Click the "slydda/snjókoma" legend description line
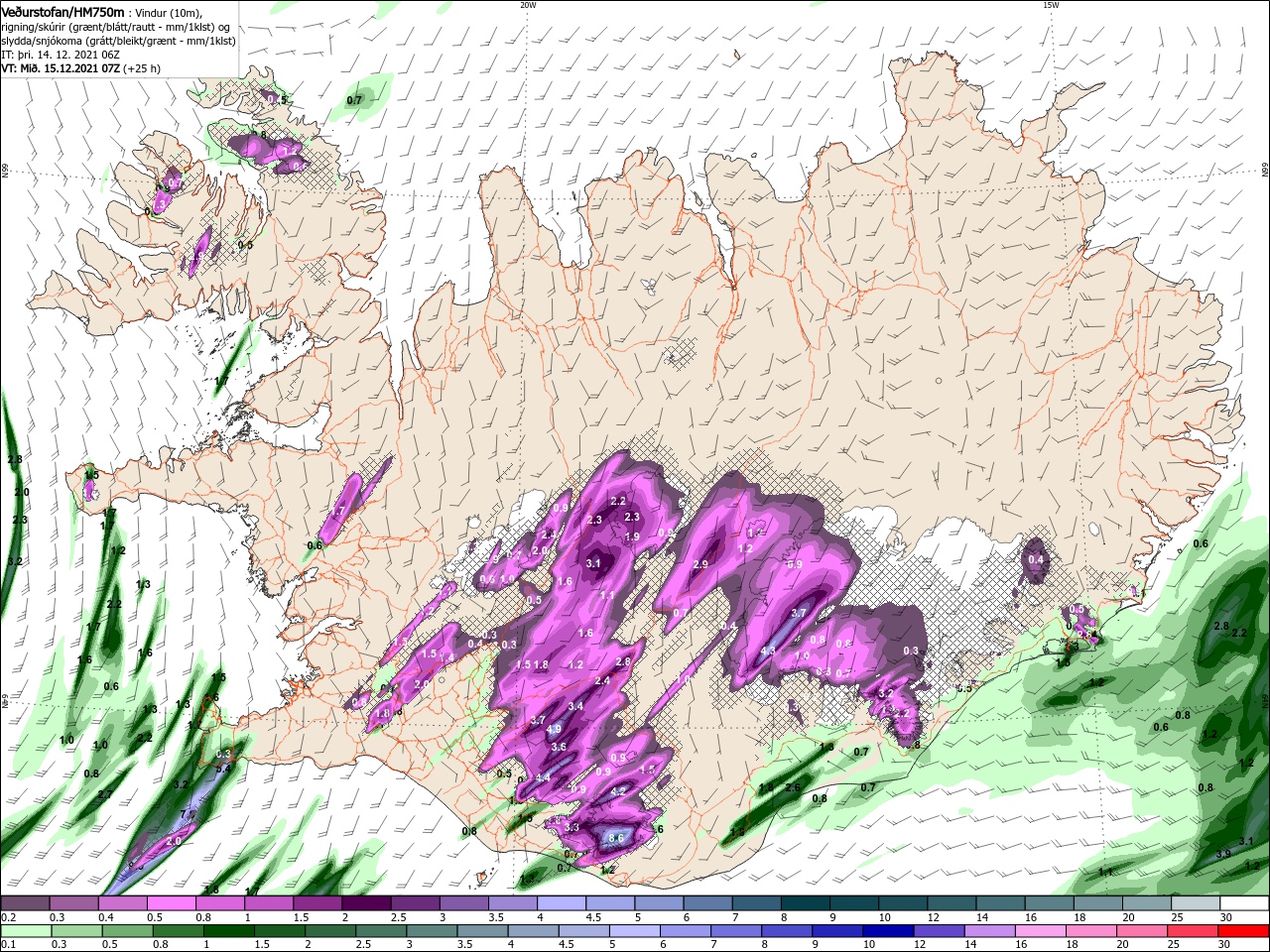 (118, 41)
